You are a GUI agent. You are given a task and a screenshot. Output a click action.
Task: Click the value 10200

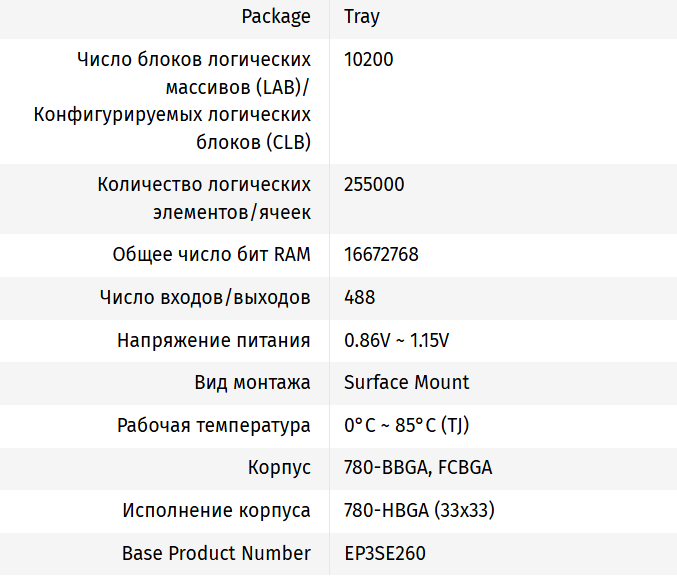(368, 60)
